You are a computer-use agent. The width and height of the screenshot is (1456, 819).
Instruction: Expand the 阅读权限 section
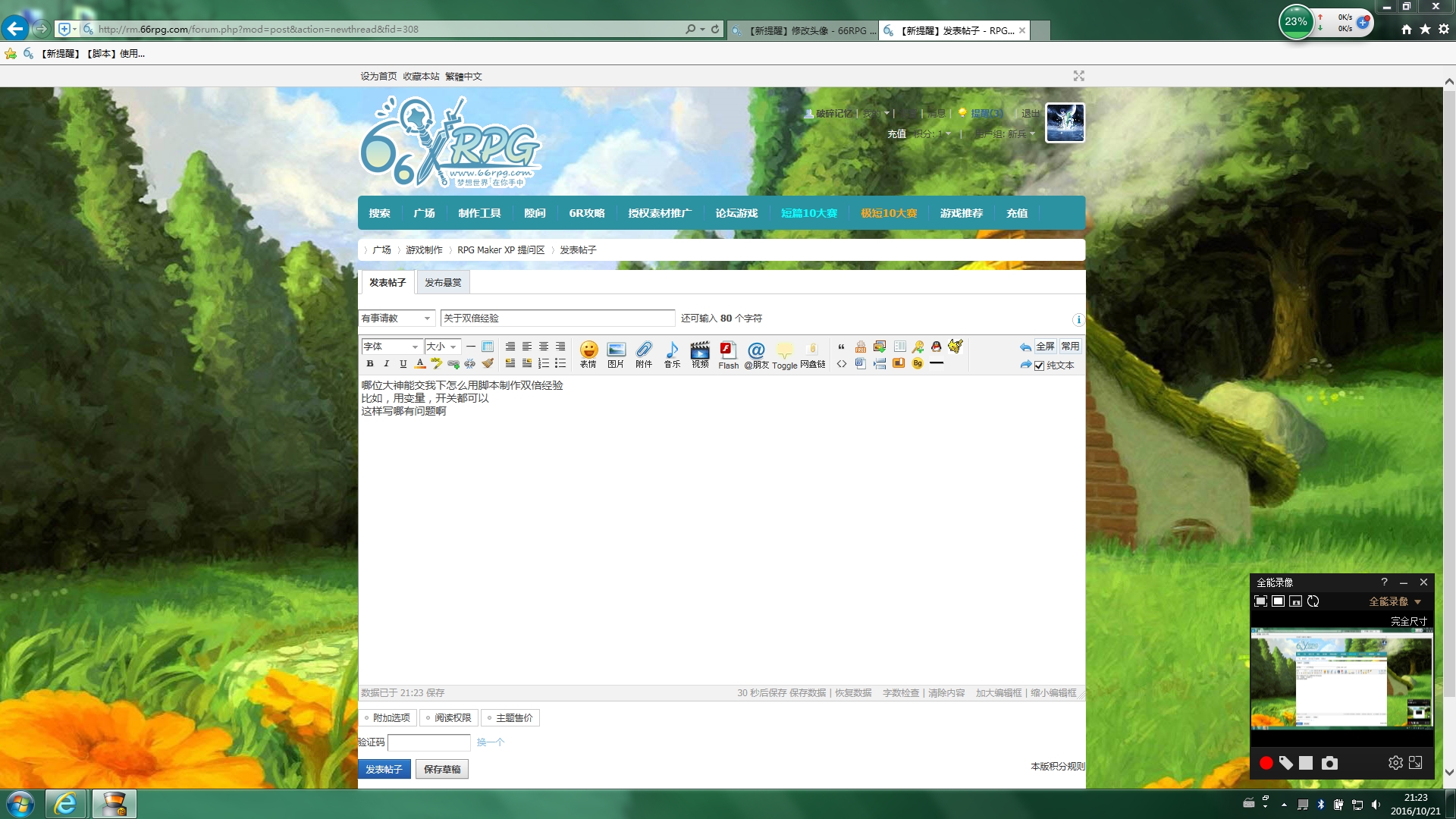click(448, 718)
